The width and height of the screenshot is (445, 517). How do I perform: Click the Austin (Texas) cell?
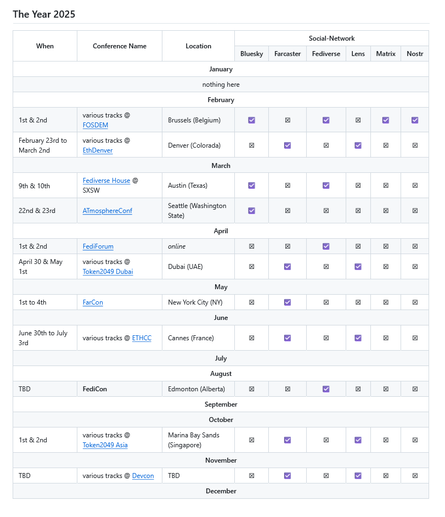tap(198, 185)
